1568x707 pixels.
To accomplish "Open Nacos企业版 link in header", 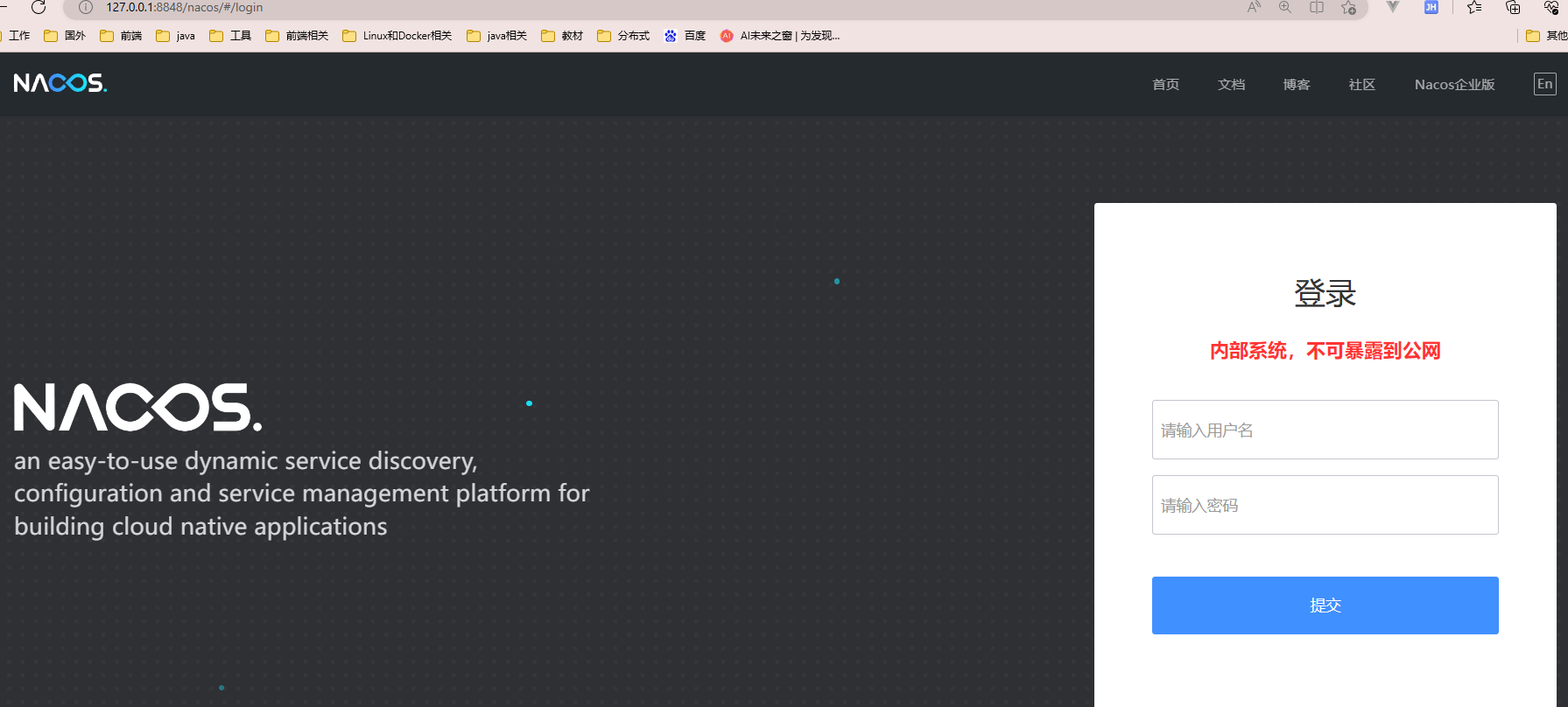I will click(1454, 85).
